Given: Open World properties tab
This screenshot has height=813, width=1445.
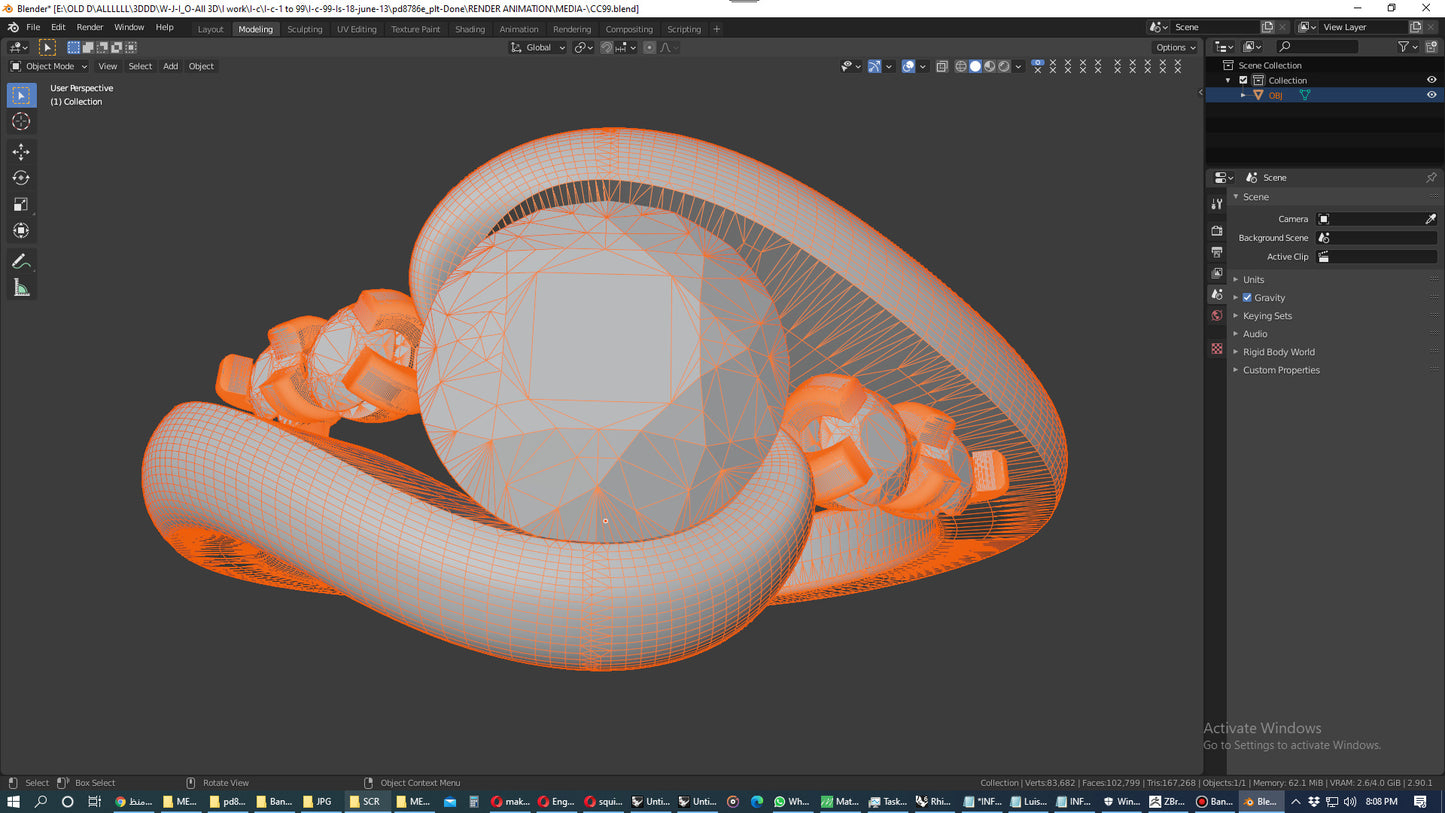Looking at the screenshot, I should 1217,316.
